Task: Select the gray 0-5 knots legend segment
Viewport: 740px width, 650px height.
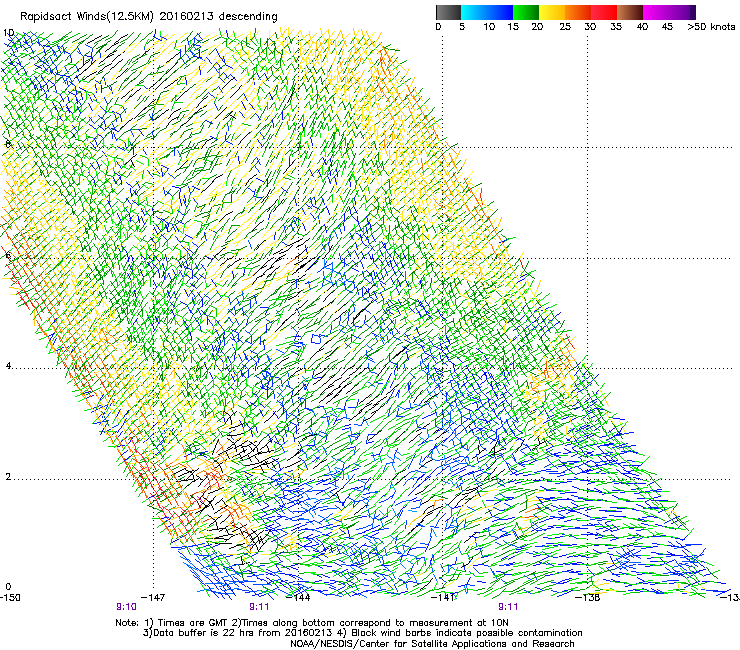Action: click(448, 12)
